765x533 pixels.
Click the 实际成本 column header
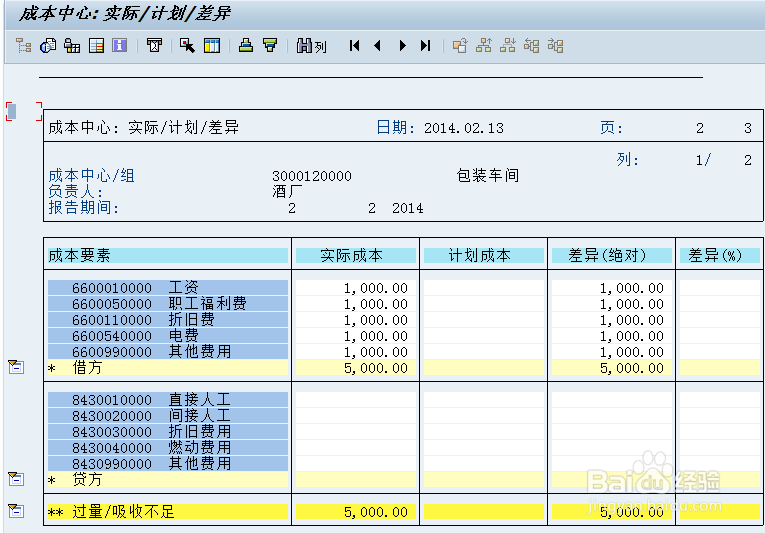(356, 255)
